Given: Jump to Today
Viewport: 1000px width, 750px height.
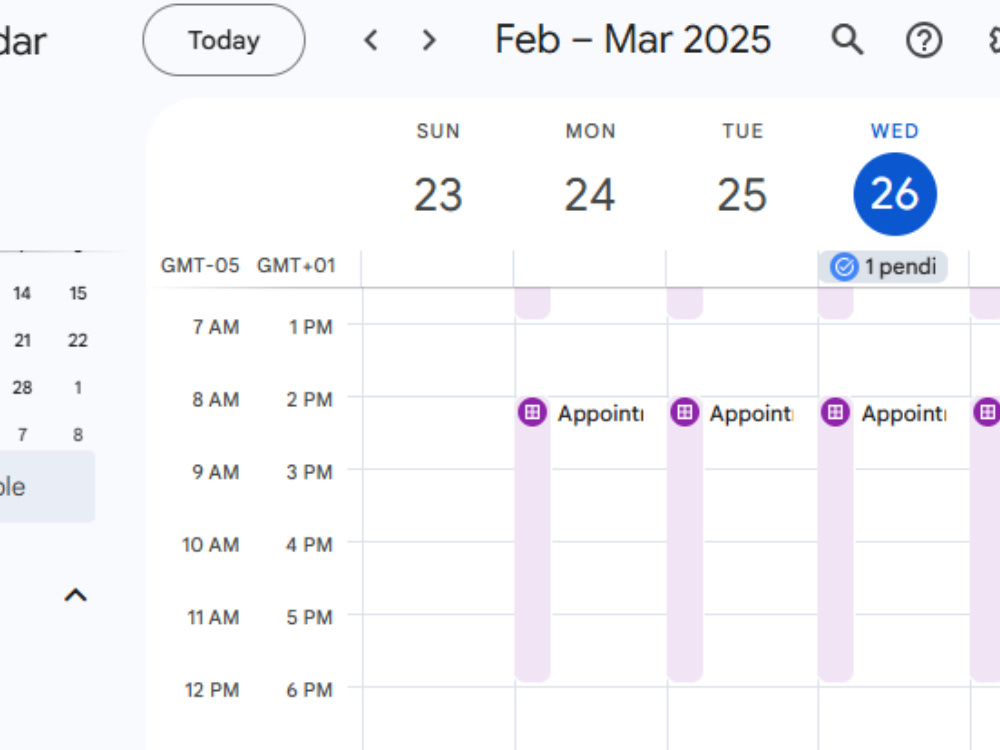Looking at the screenshot, I should click(224, 40).
